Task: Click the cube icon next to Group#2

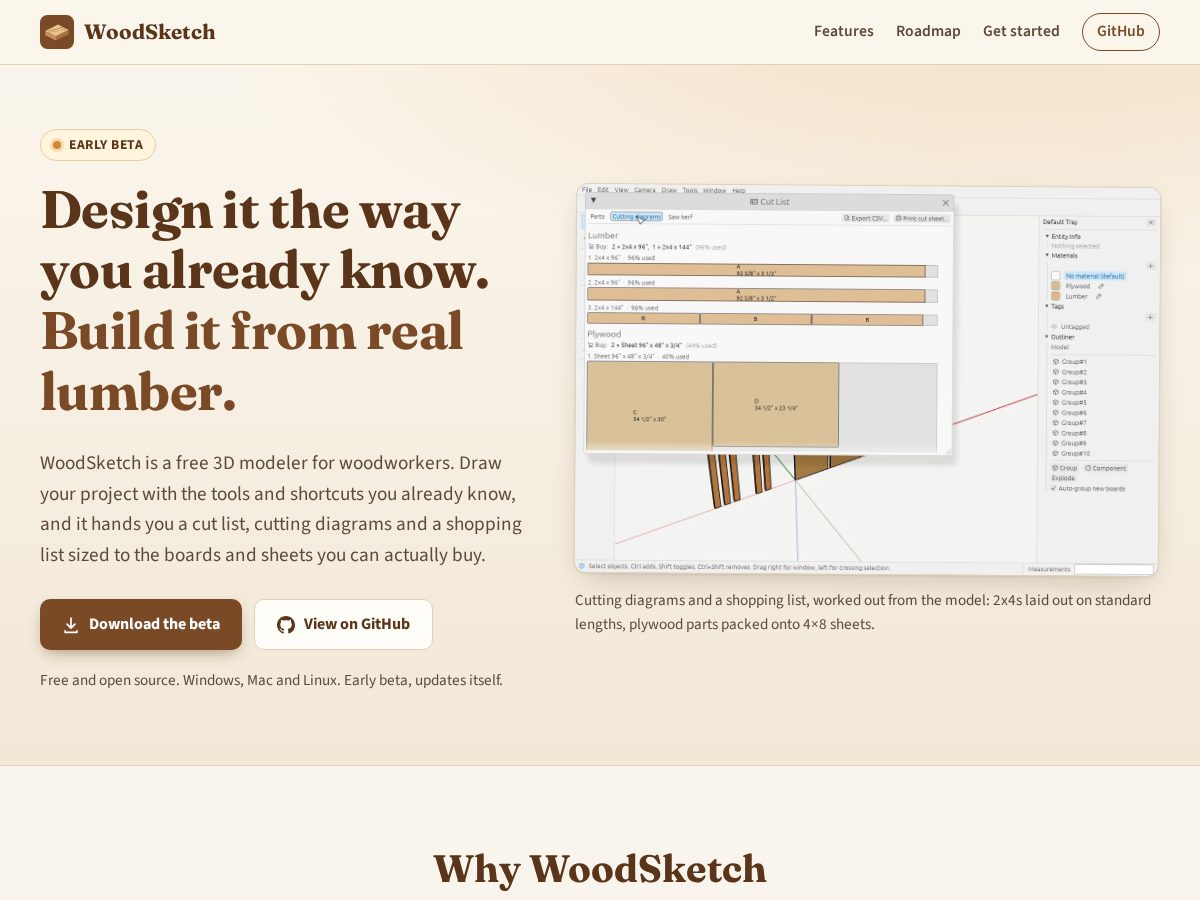Action: (x=1055, y=372)
